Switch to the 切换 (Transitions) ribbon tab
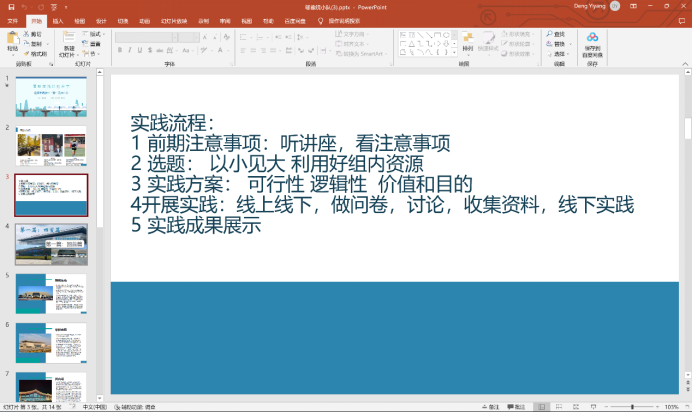The width and height of the screenshot is (693, 413). tap(123, 21)
